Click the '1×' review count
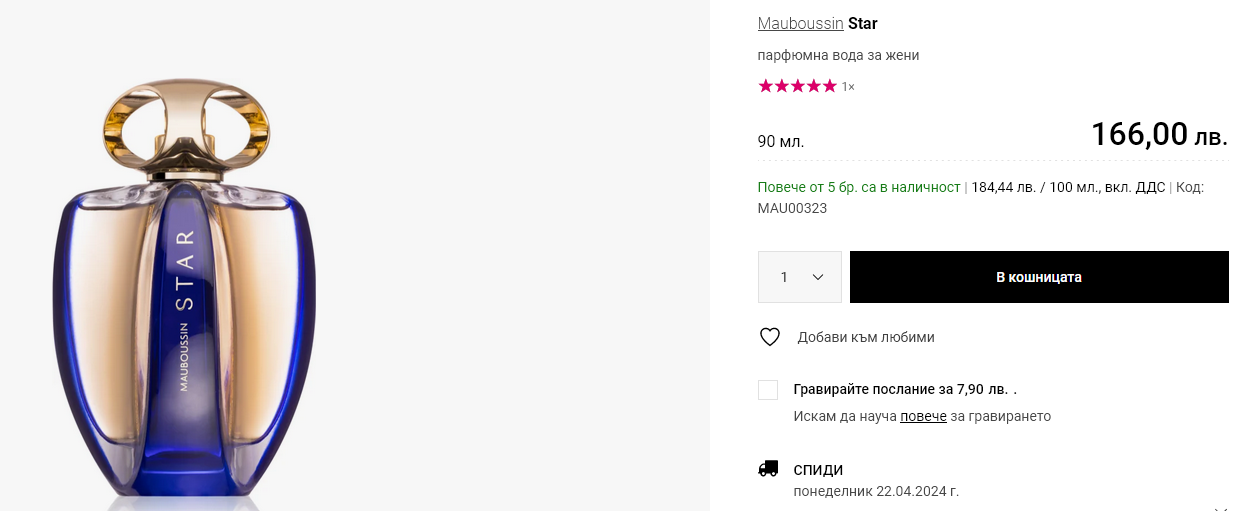 coord(848,87)
